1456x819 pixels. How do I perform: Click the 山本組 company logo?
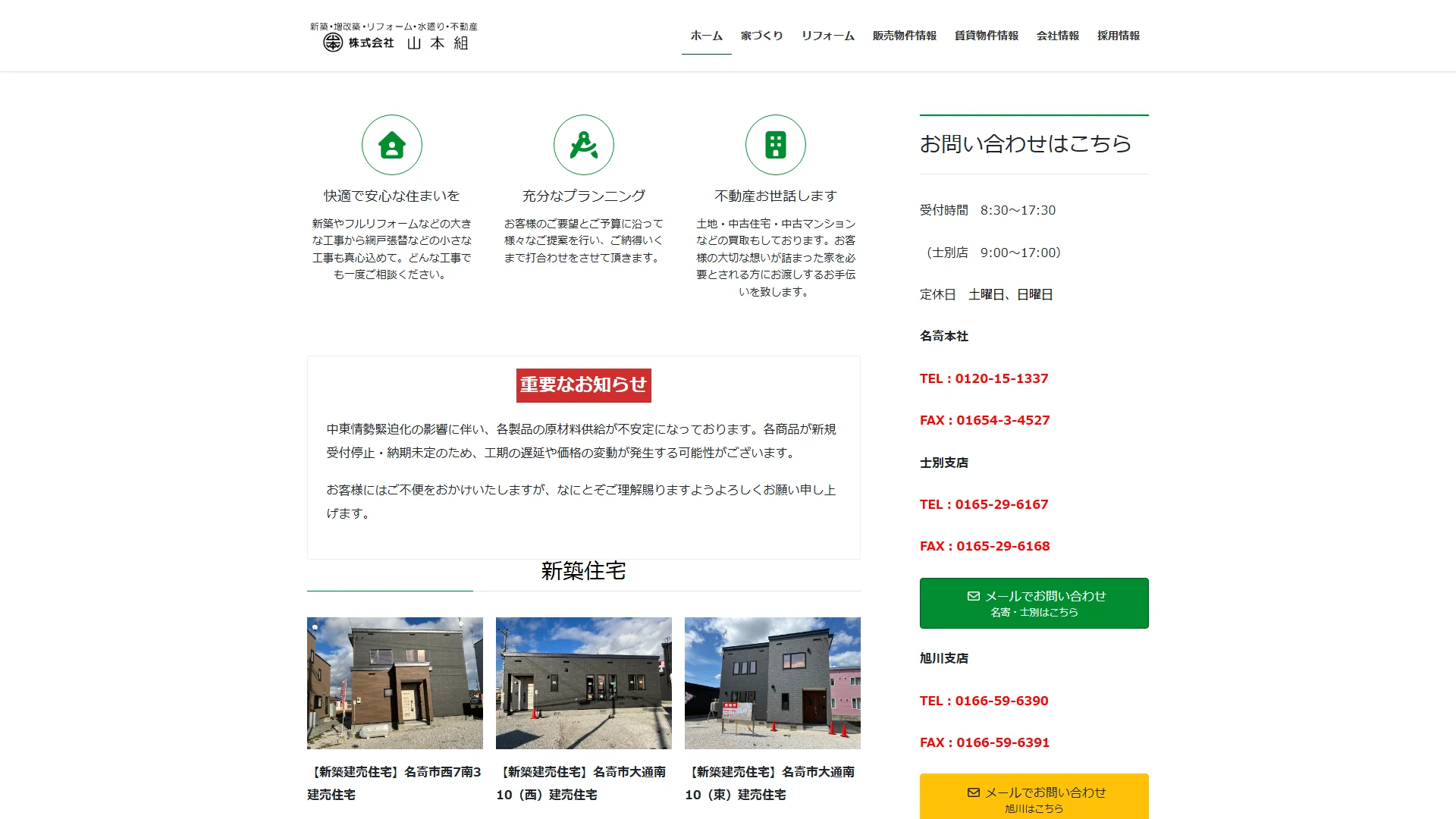394,36
